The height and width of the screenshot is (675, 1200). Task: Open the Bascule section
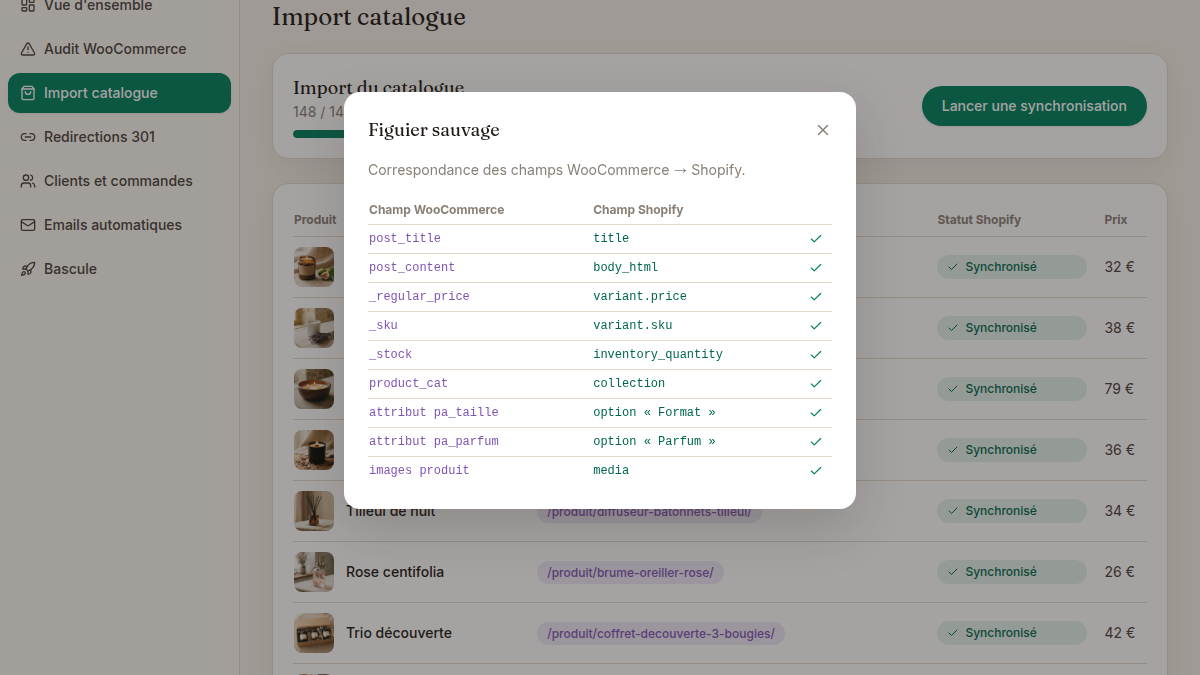119,269
